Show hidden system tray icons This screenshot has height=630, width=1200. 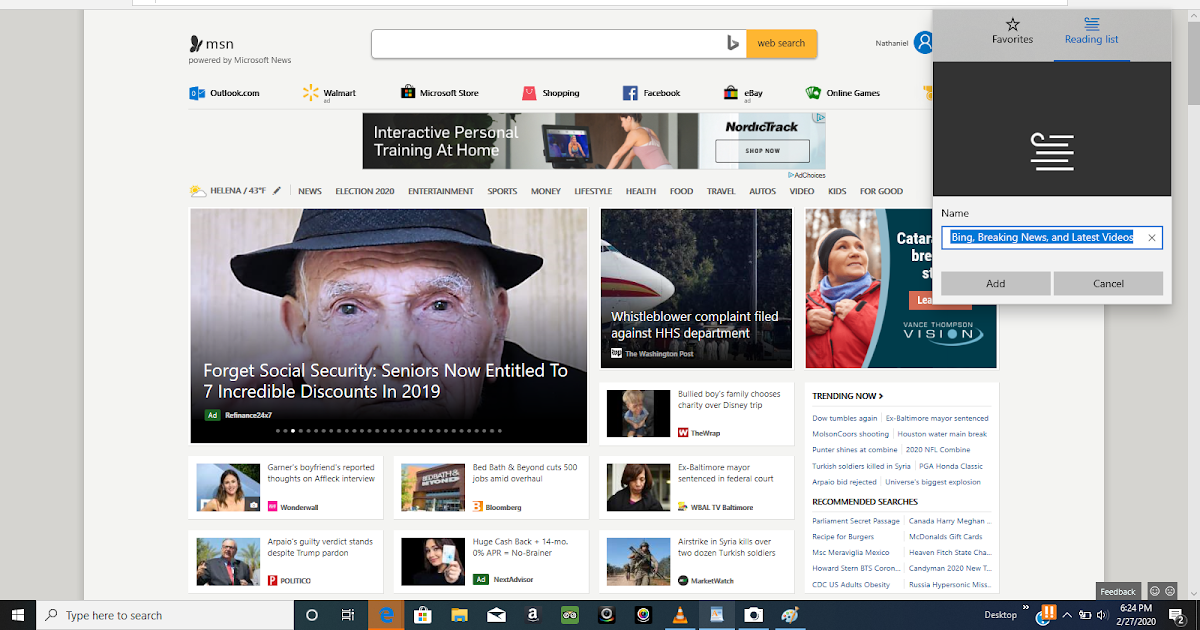(1067, 615)
